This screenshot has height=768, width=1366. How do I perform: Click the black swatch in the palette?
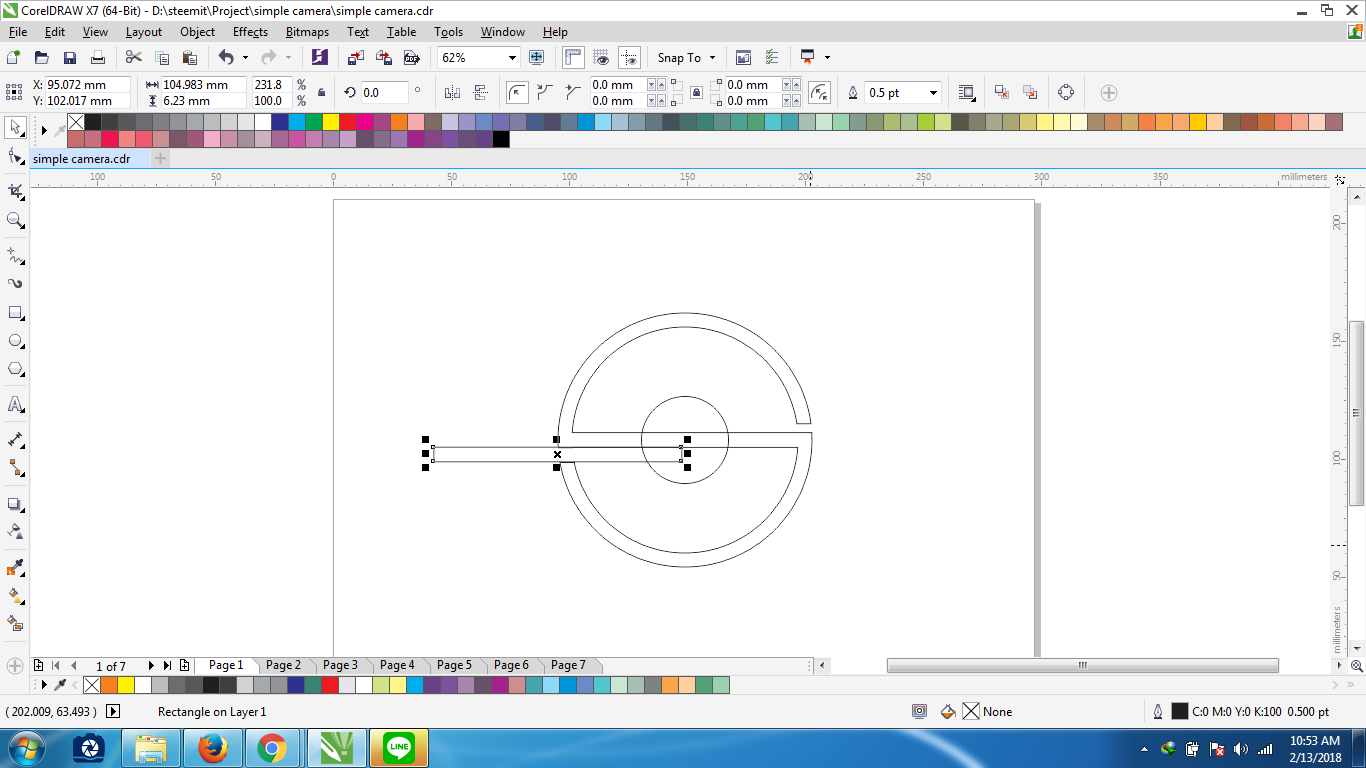pyautogui.click(x=501, y=139)
